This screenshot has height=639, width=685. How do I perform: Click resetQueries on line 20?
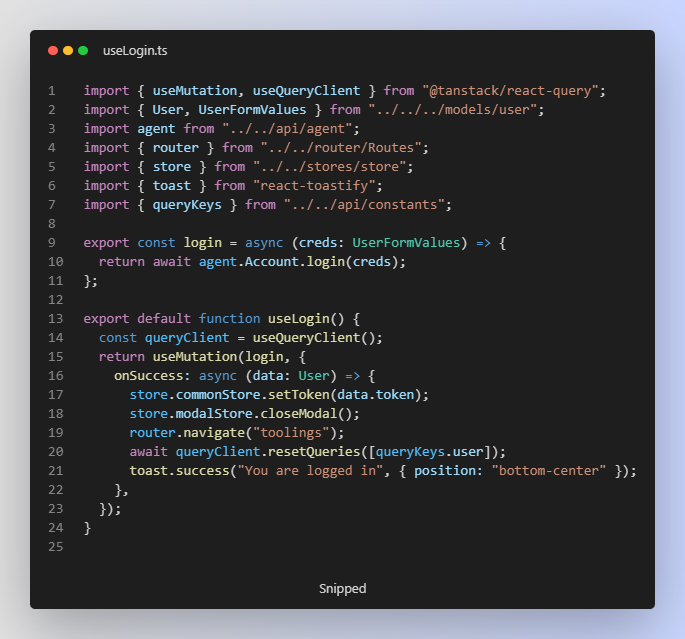[x=314, y=452]
